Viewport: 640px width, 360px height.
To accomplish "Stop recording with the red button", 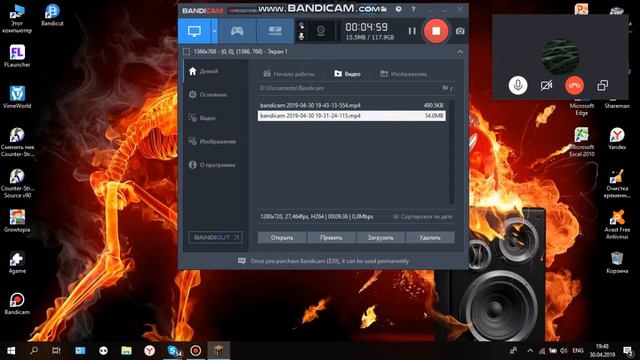I will 436,31.
